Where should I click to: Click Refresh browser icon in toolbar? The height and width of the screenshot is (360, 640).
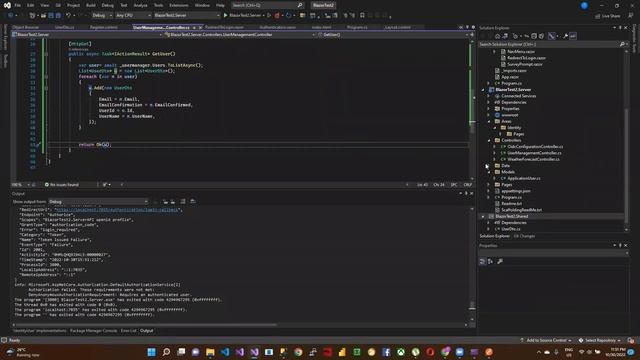[289, 16]
